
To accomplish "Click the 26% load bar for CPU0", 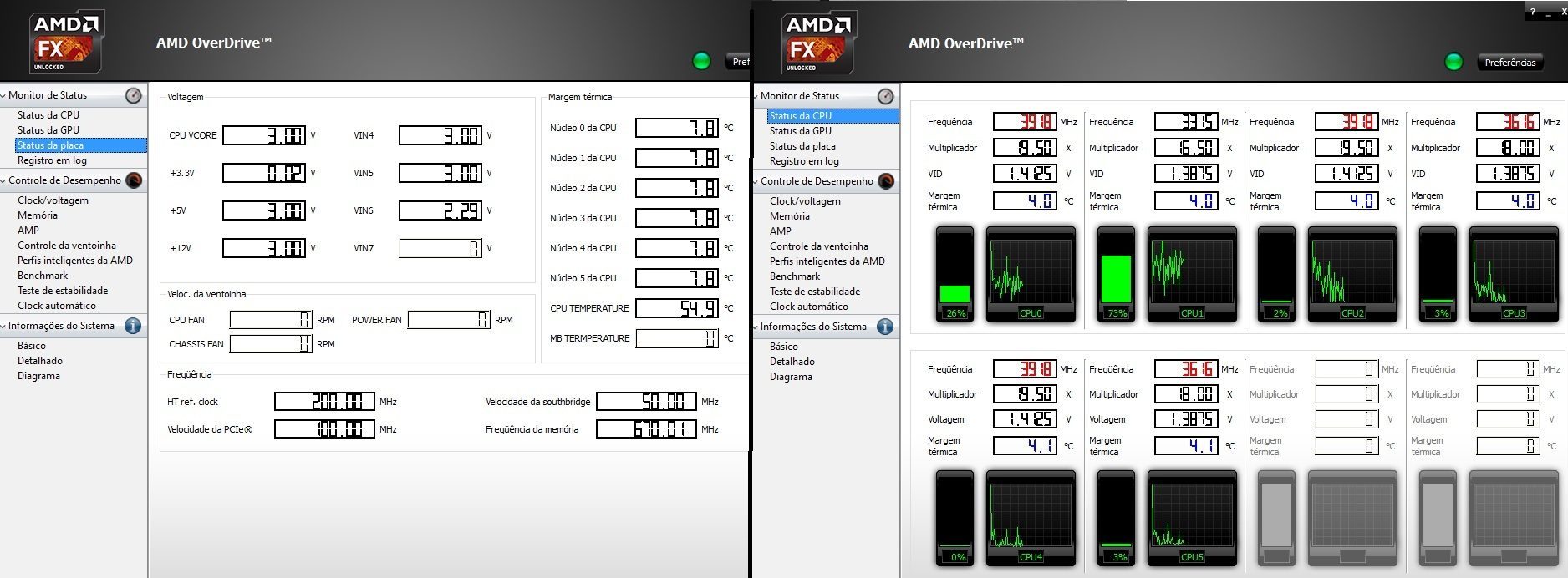I will 955,274.
